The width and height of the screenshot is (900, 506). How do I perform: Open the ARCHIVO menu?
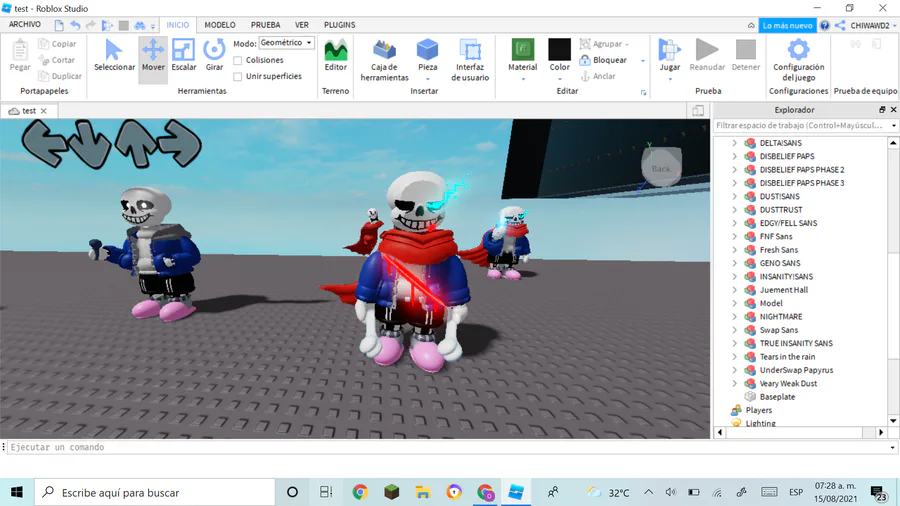coord(25,25)
